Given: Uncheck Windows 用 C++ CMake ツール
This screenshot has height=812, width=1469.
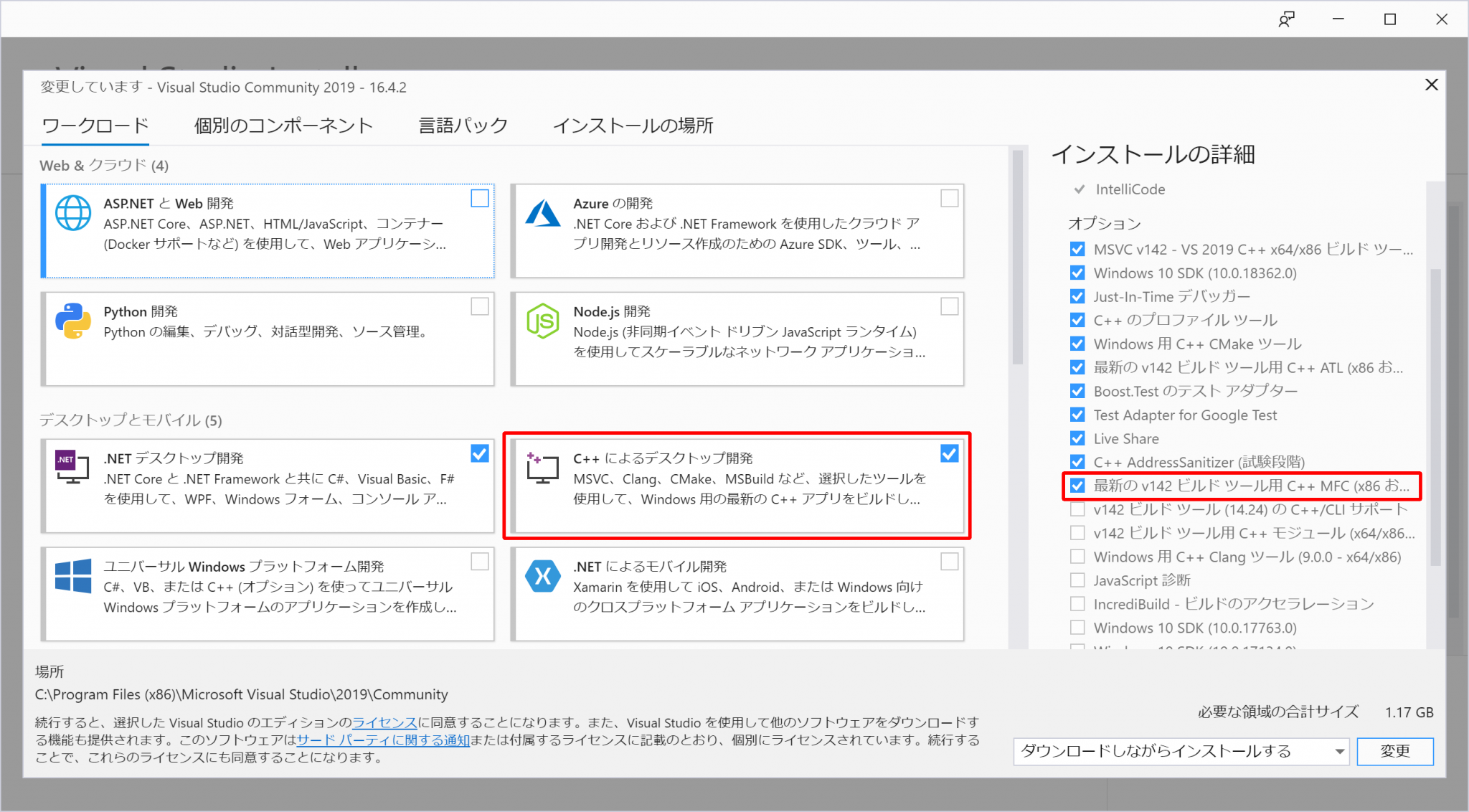Looking at the screenshot, I should [1077, 344].
